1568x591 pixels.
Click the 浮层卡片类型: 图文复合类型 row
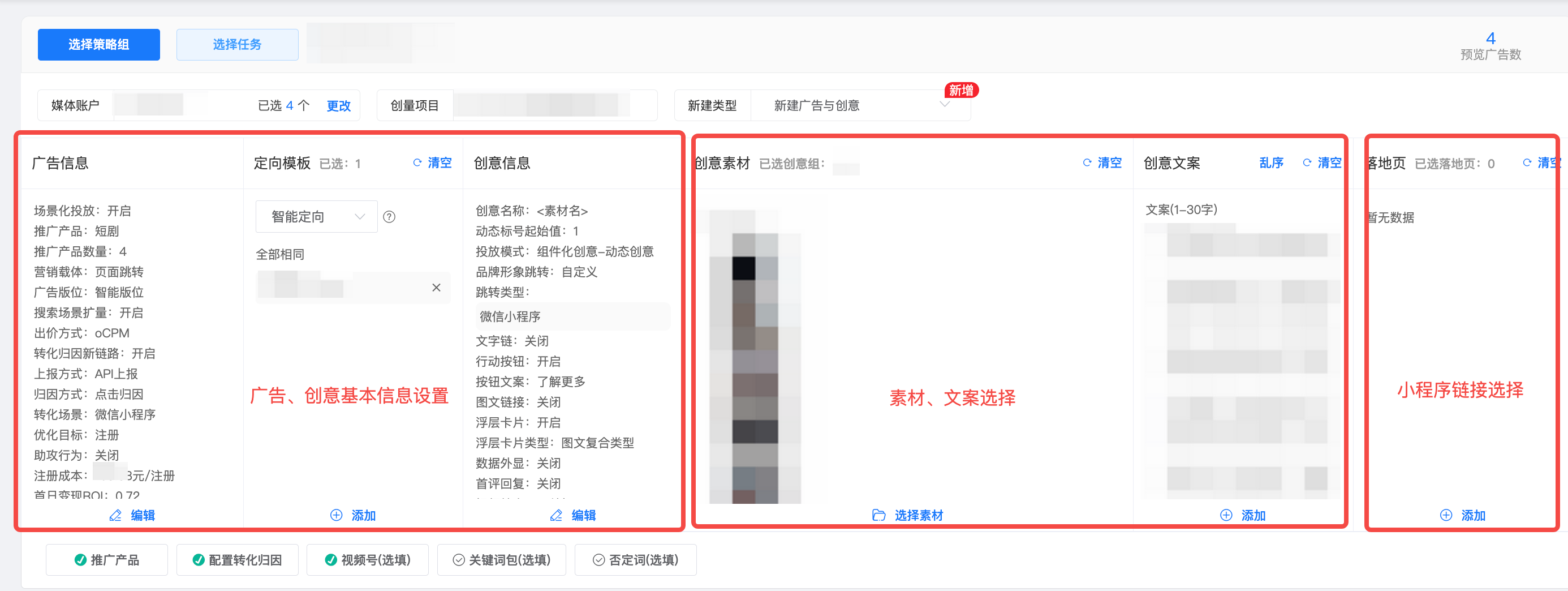[x=554, y=443]
